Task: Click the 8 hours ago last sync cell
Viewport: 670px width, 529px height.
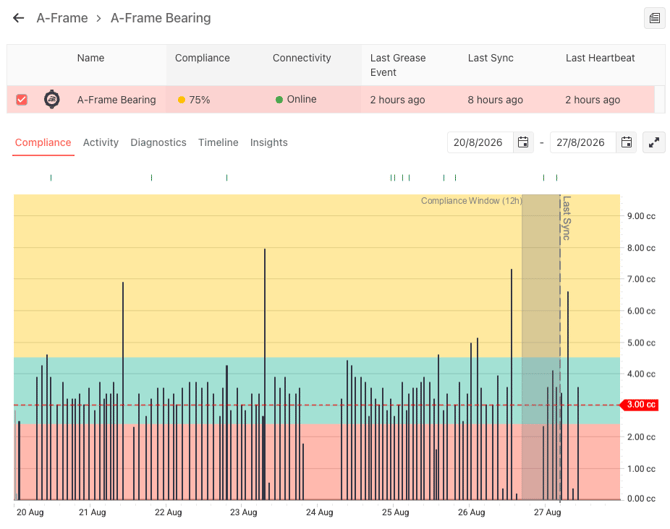Action: click(495, 100)
